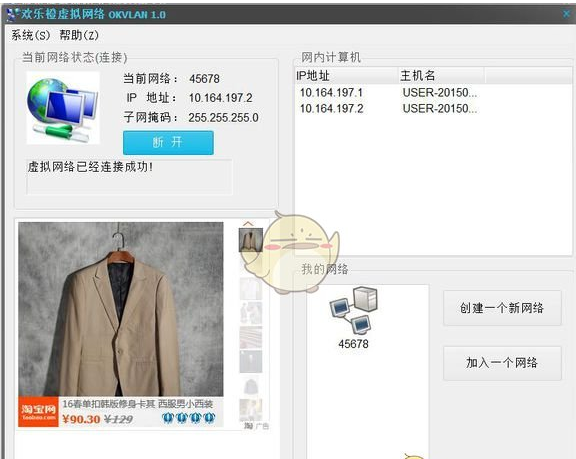Click the globe and monitors network status icon
Viewport: 576px width, 459px height.
[63, 108]
